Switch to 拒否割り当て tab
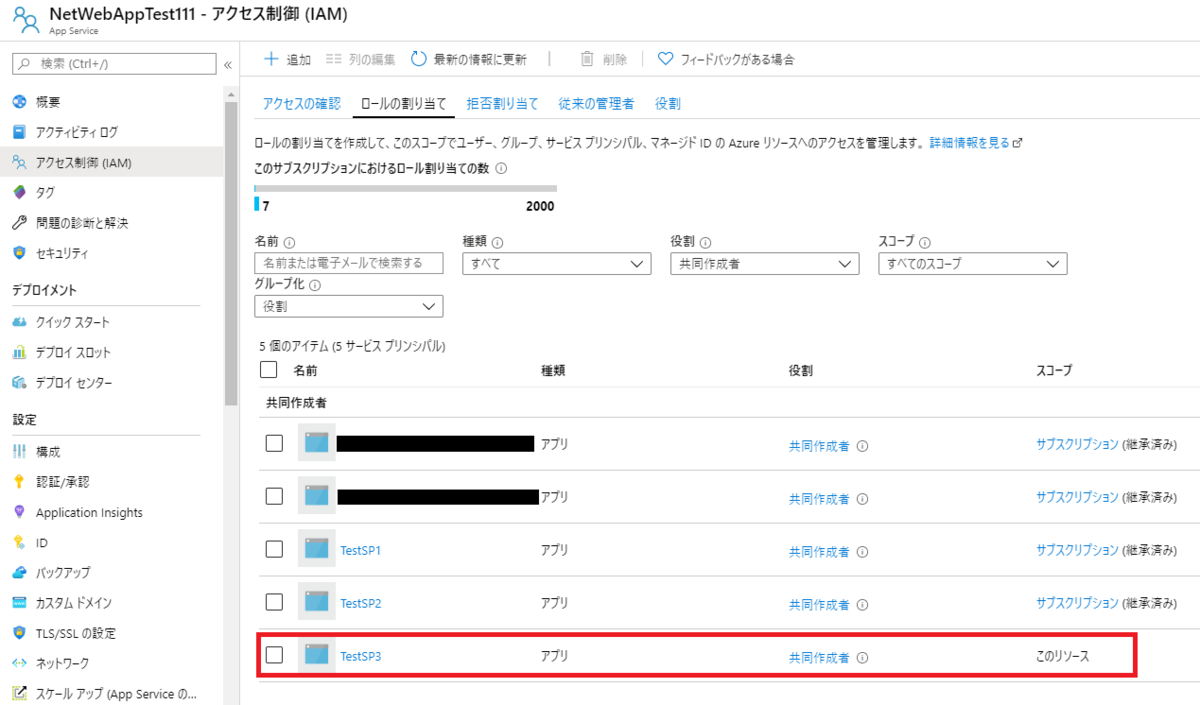 coord(502,103)
